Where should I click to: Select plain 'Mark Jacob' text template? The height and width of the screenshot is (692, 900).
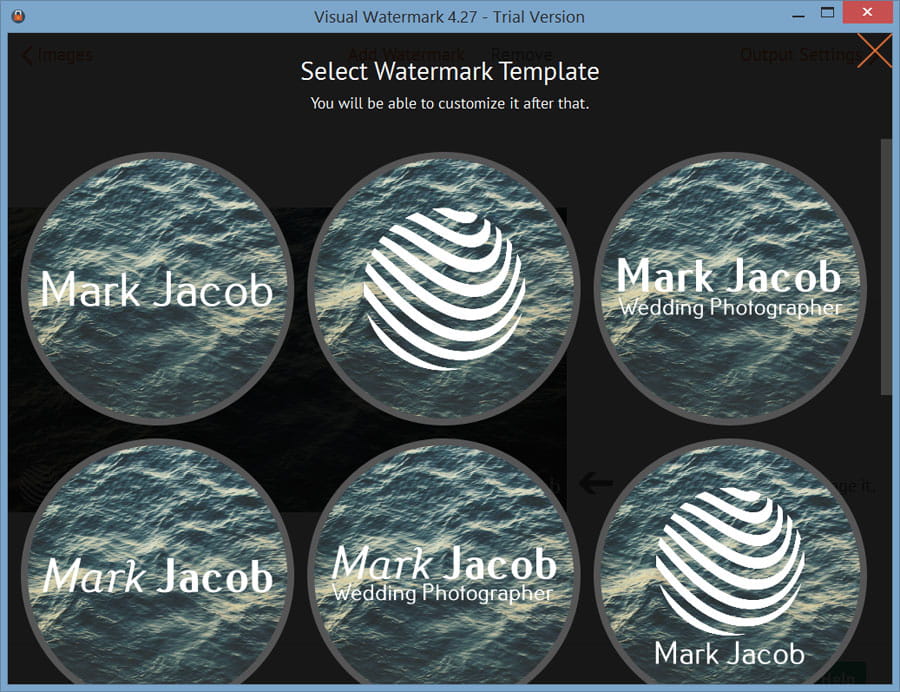pos(157,288)
